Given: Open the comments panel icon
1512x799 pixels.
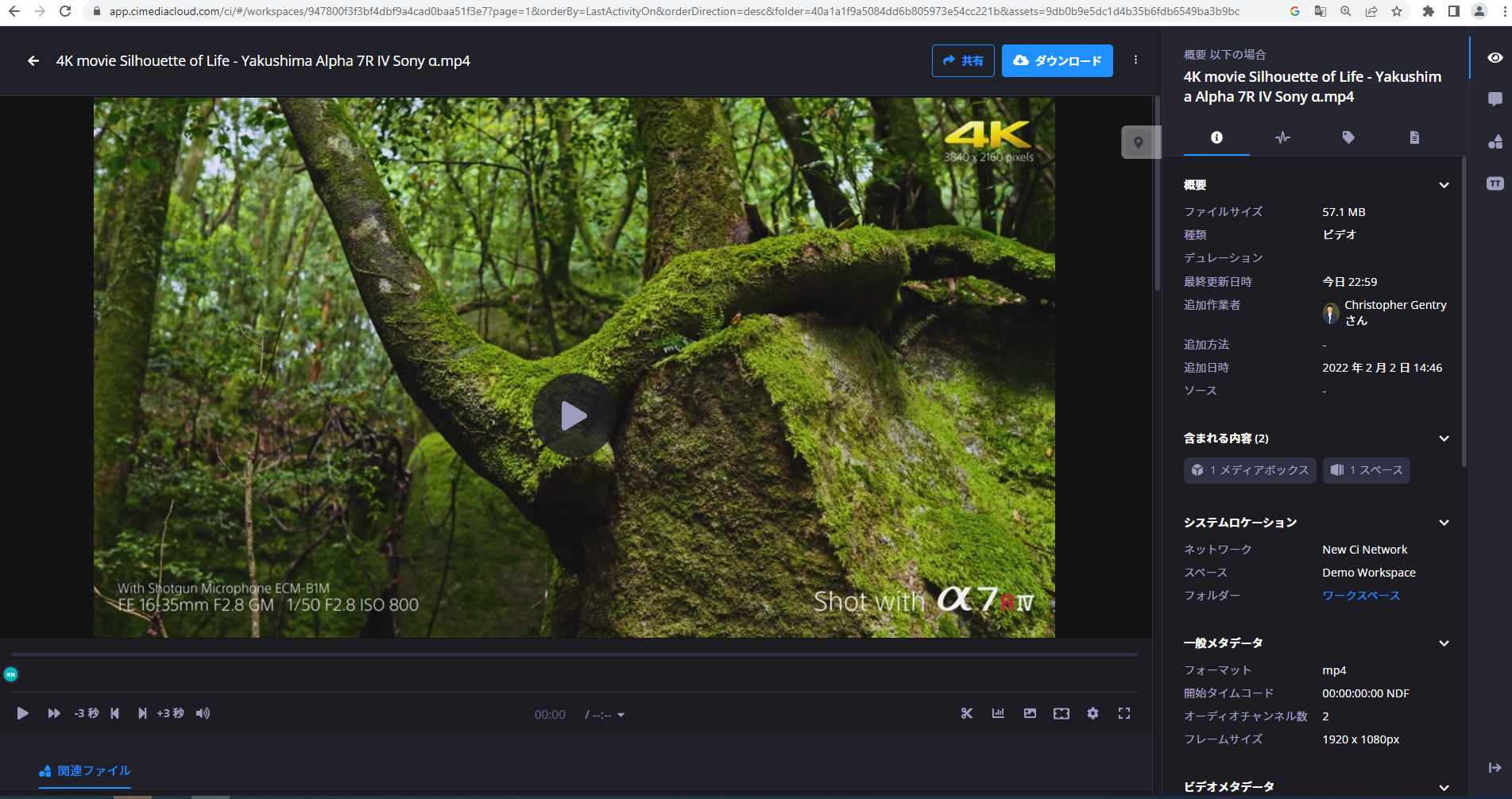Looking at the screenshot, I should pos(1495,99).
